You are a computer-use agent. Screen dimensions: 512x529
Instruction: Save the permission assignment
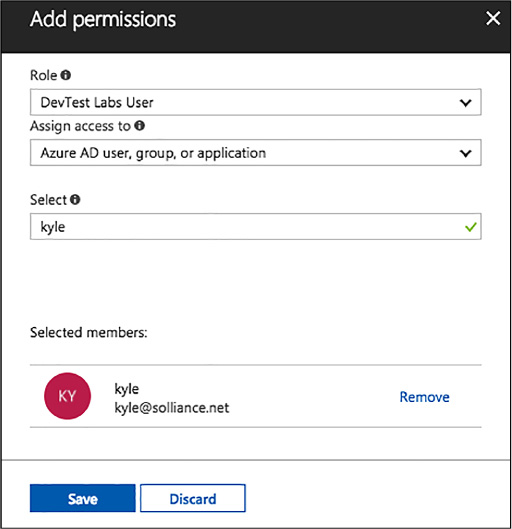[x=83, y=498]
